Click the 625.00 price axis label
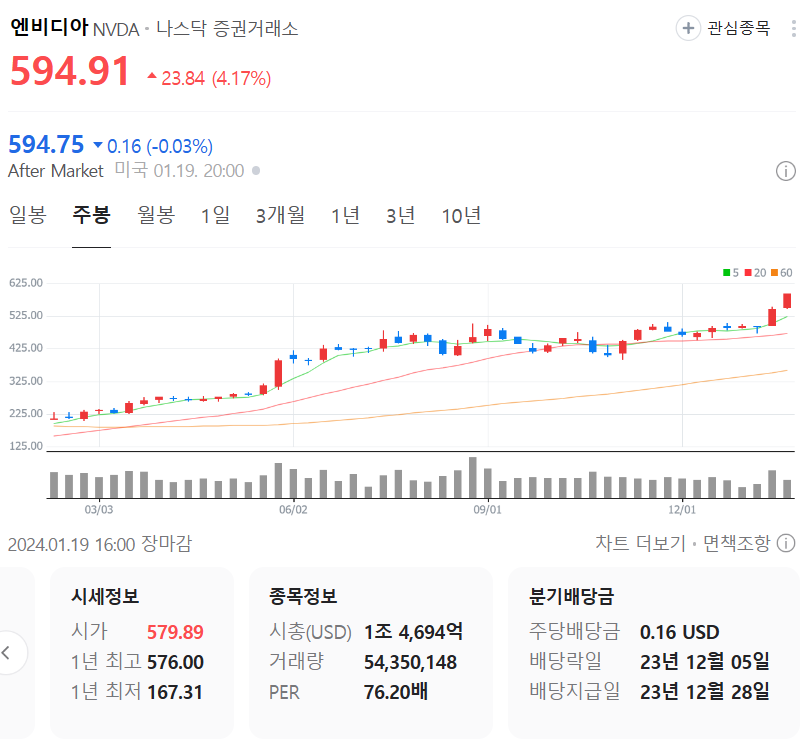809x747 pixels. [26, 283]
